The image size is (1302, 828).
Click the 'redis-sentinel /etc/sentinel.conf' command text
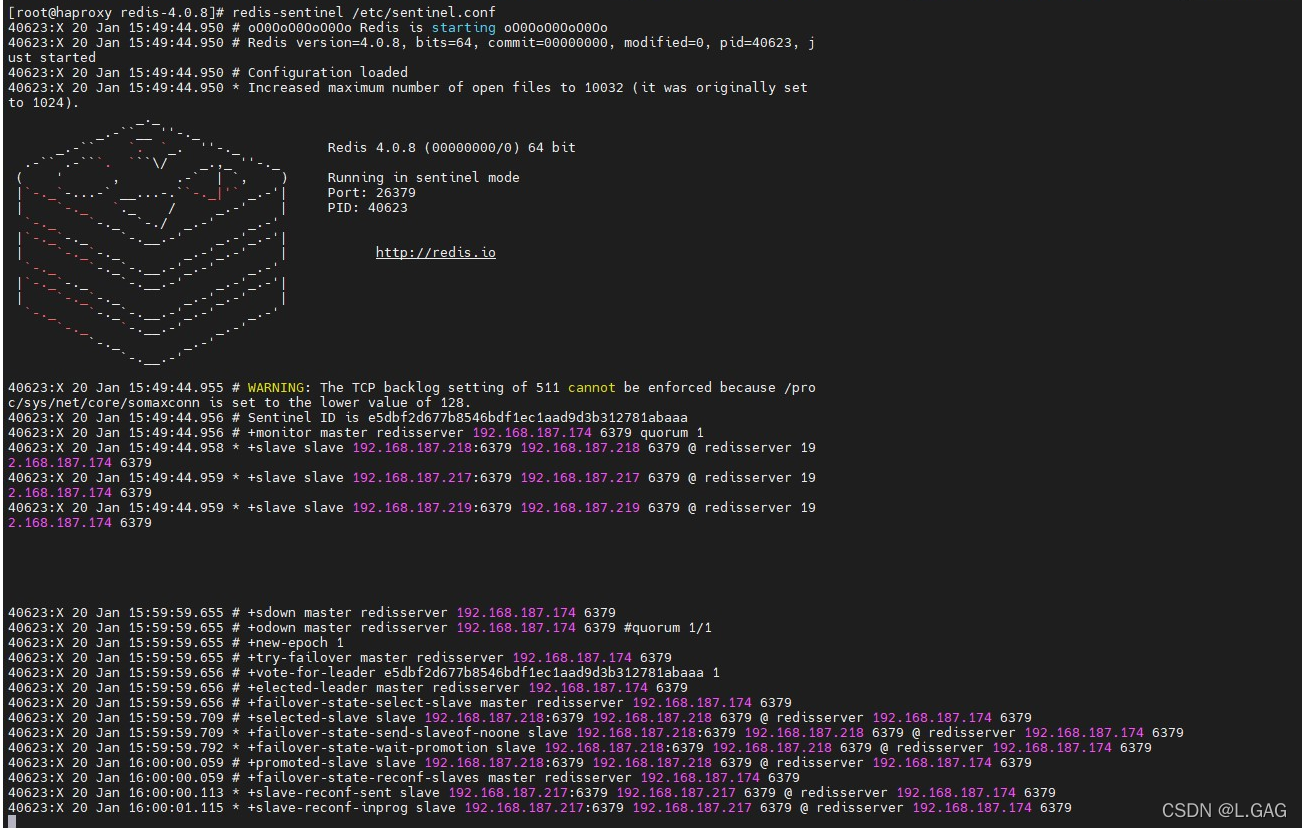pos(363,12)
